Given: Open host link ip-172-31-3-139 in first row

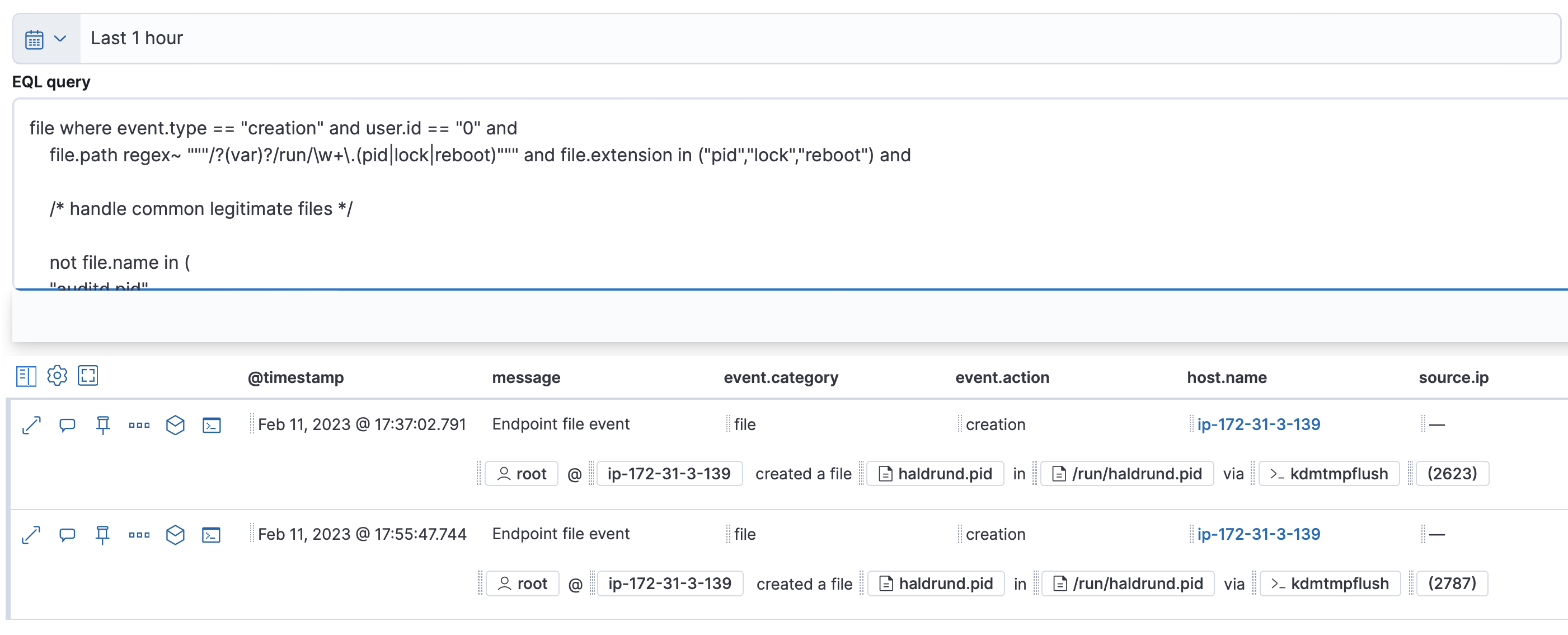Looking at the screenshot, I should pyautogui.click(x=1258, y=424).
